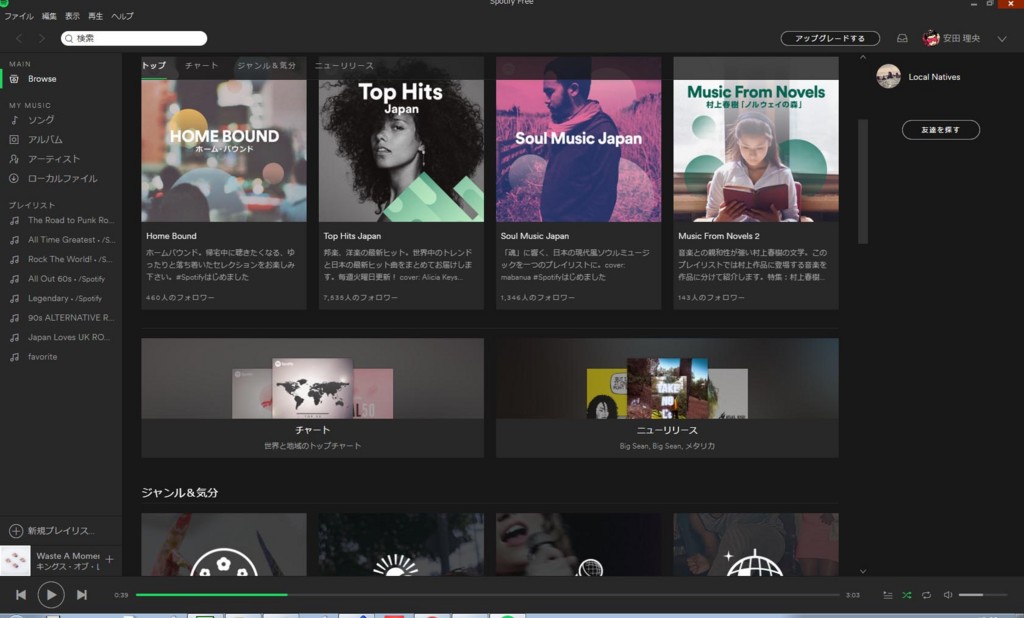Click the scroll up arrow above the scrollbar

[863, 57]
